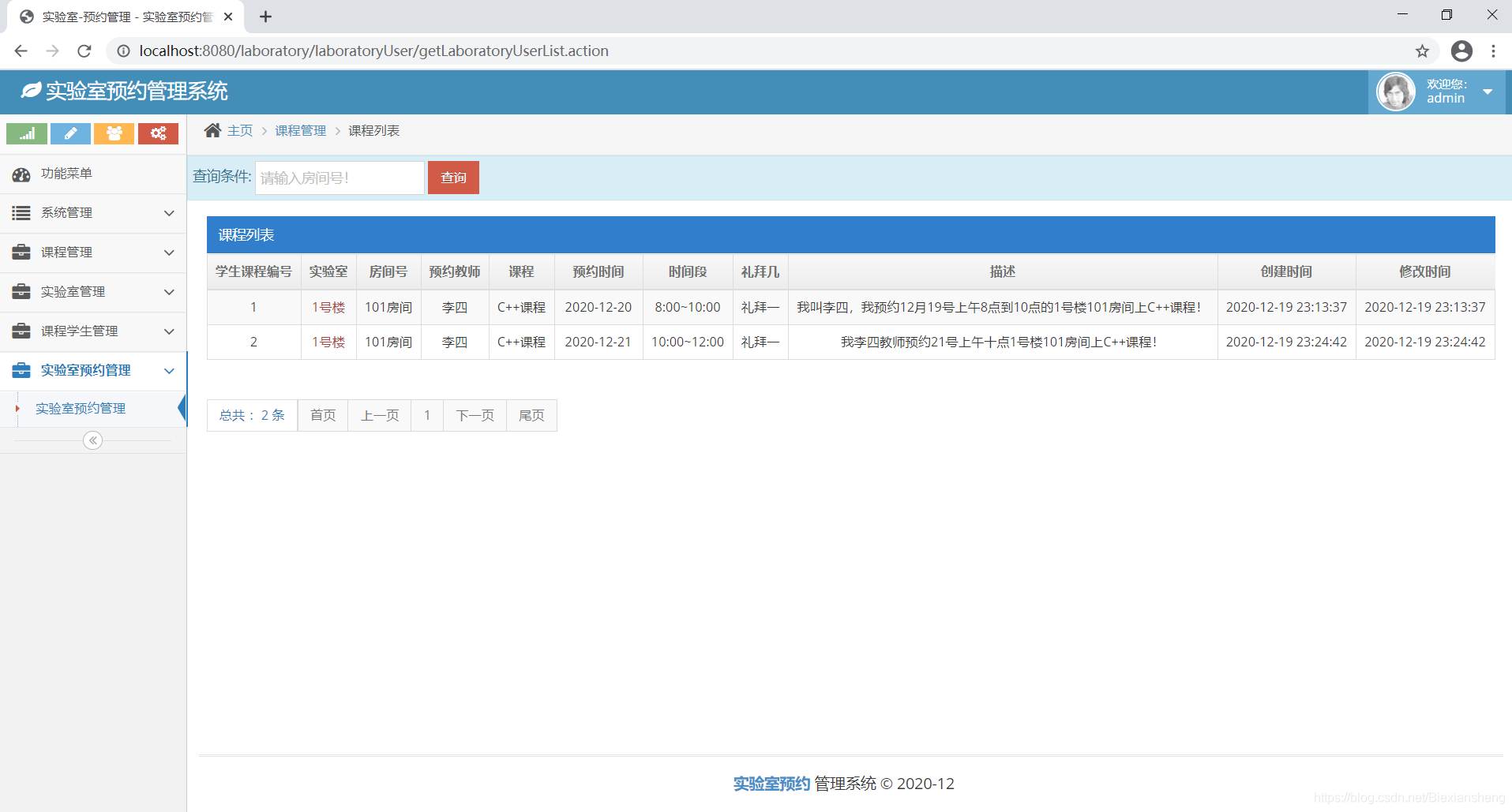
Task: Click the 实验室预约 footer link
Action: [x=771, y=784]
